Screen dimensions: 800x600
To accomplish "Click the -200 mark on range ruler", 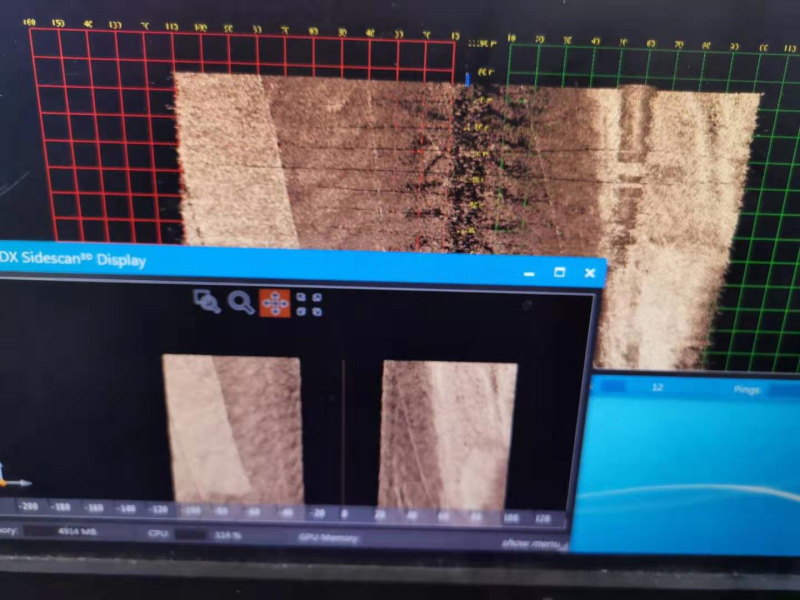I will point(29,507).
